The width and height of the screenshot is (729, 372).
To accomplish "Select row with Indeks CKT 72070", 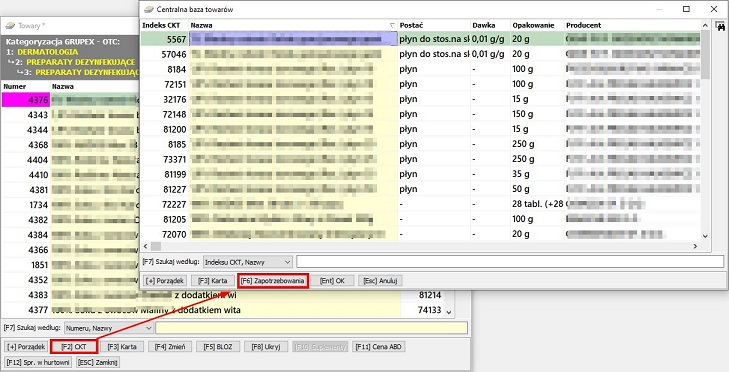I will tap(421, 234).
